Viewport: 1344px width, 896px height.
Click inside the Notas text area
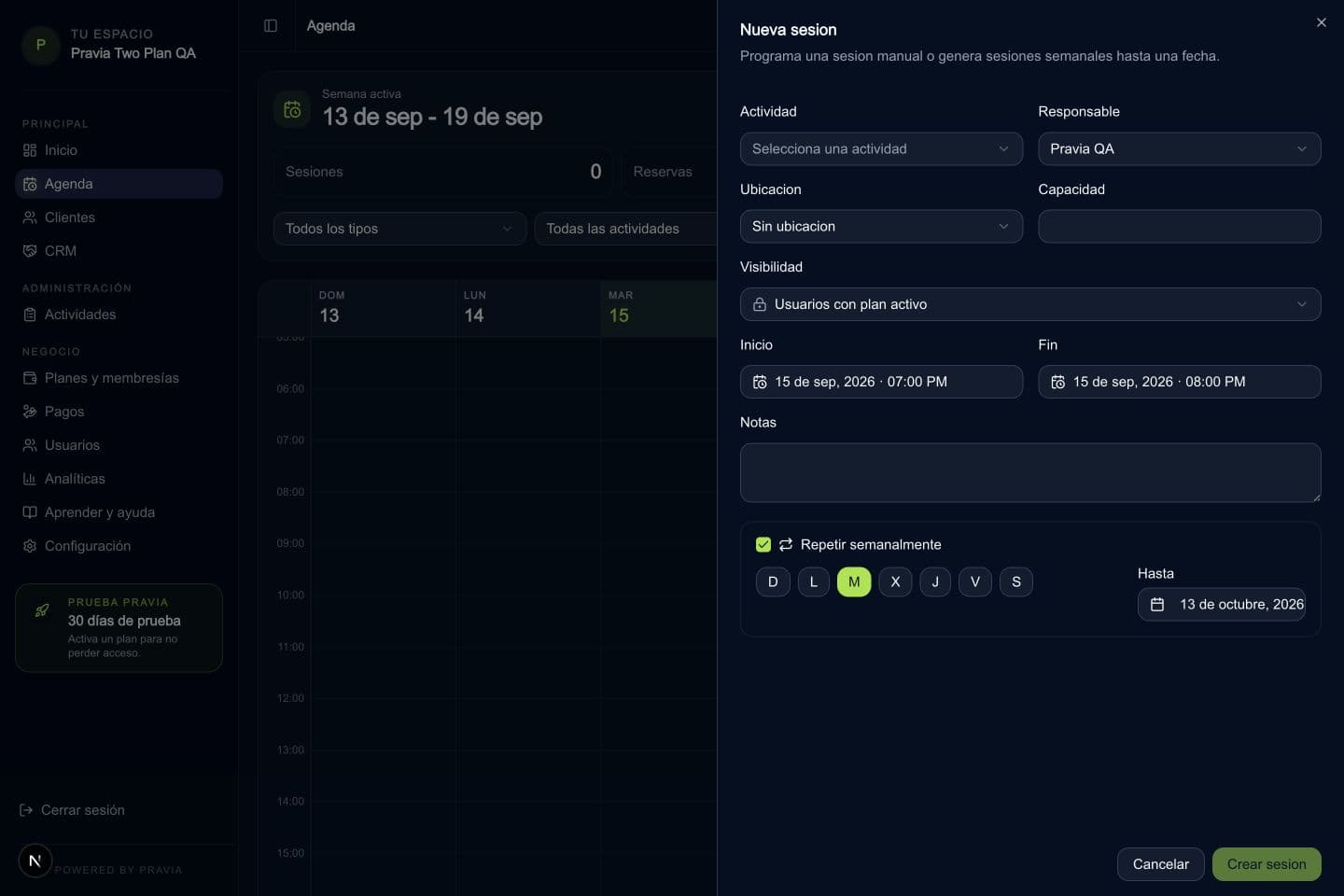[x=1030, y=473]
